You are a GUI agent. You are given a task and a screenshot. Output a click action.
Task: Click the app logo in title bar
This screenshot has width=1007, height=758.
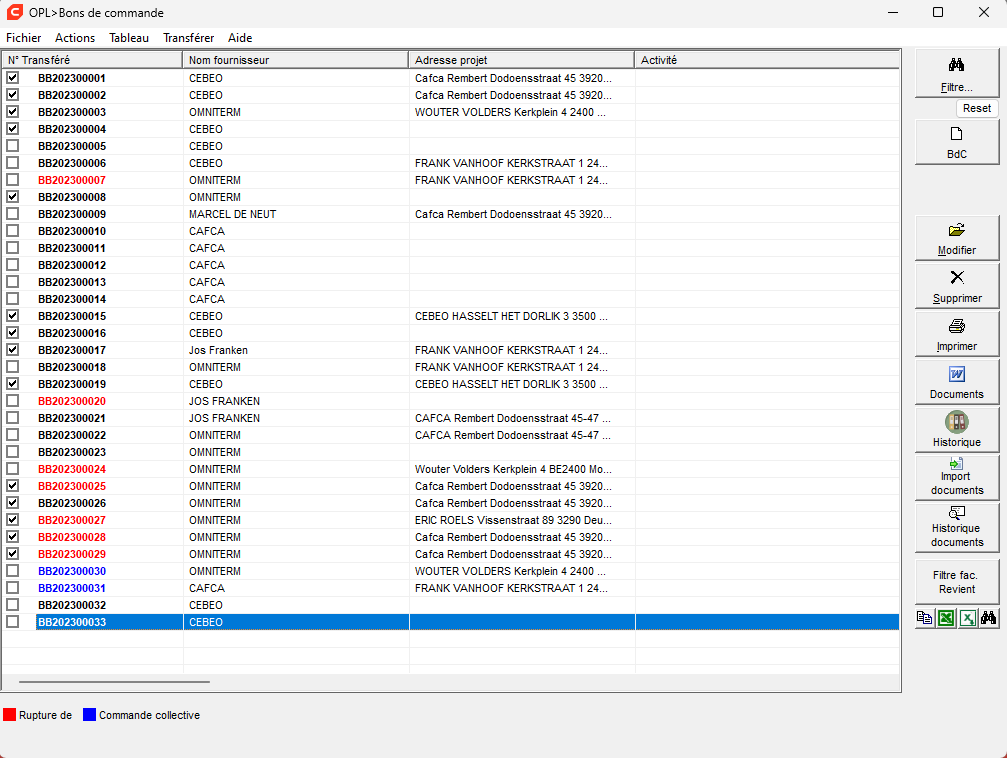[x=13, y=12]
